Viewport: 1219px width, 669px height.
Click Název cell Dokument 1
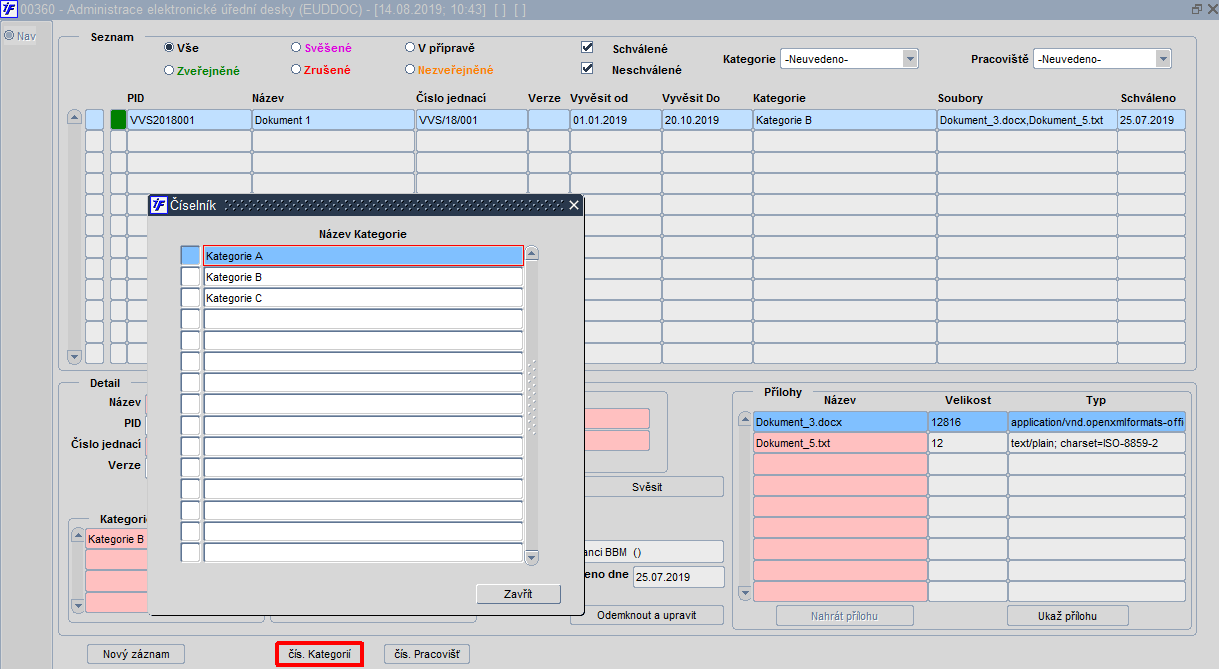click(x=333, y=120)
